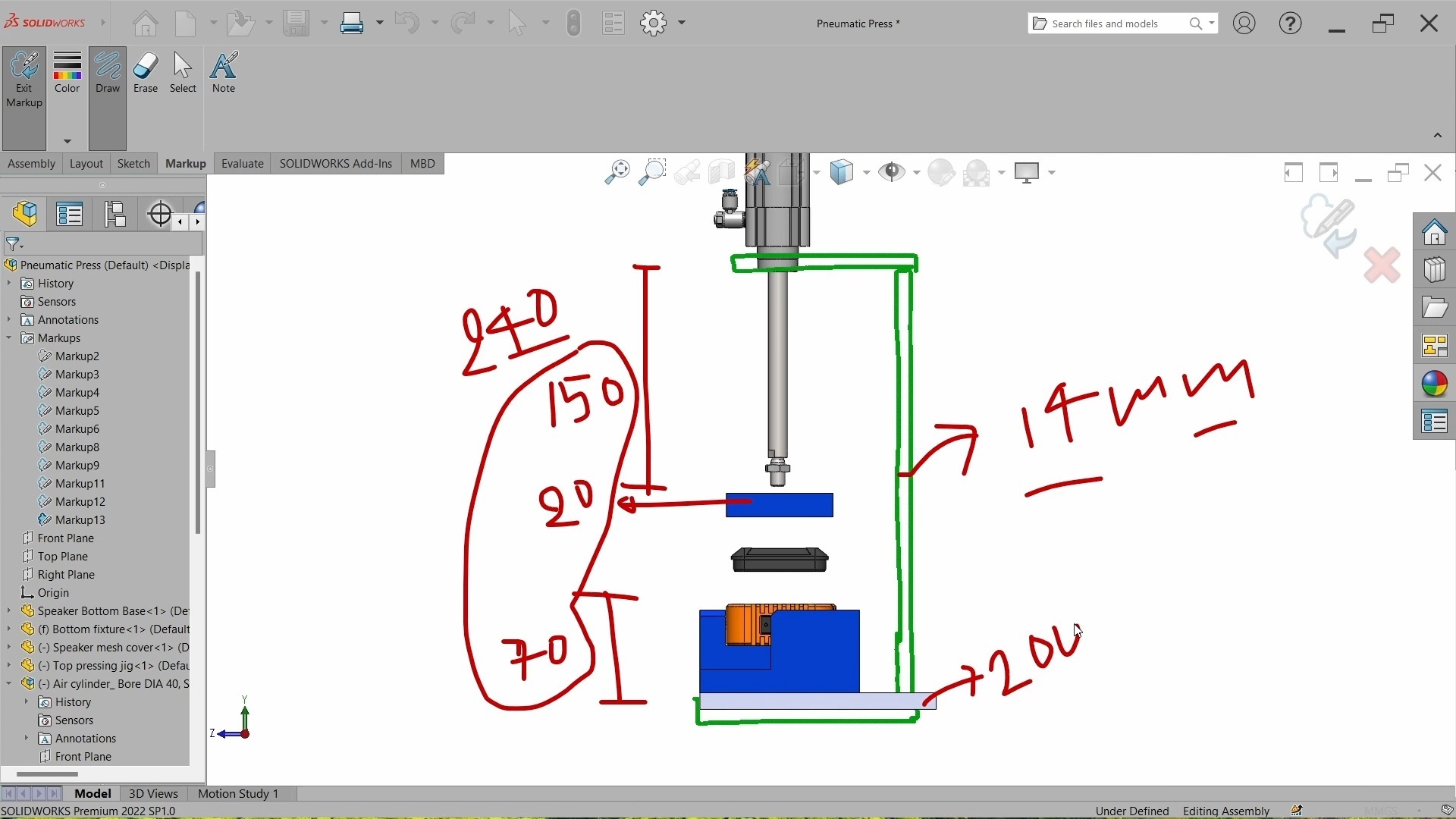This screenshot has height=819, width=1456.
Task: Select Markup8 in tree
Action: click(x=77, y=447)
